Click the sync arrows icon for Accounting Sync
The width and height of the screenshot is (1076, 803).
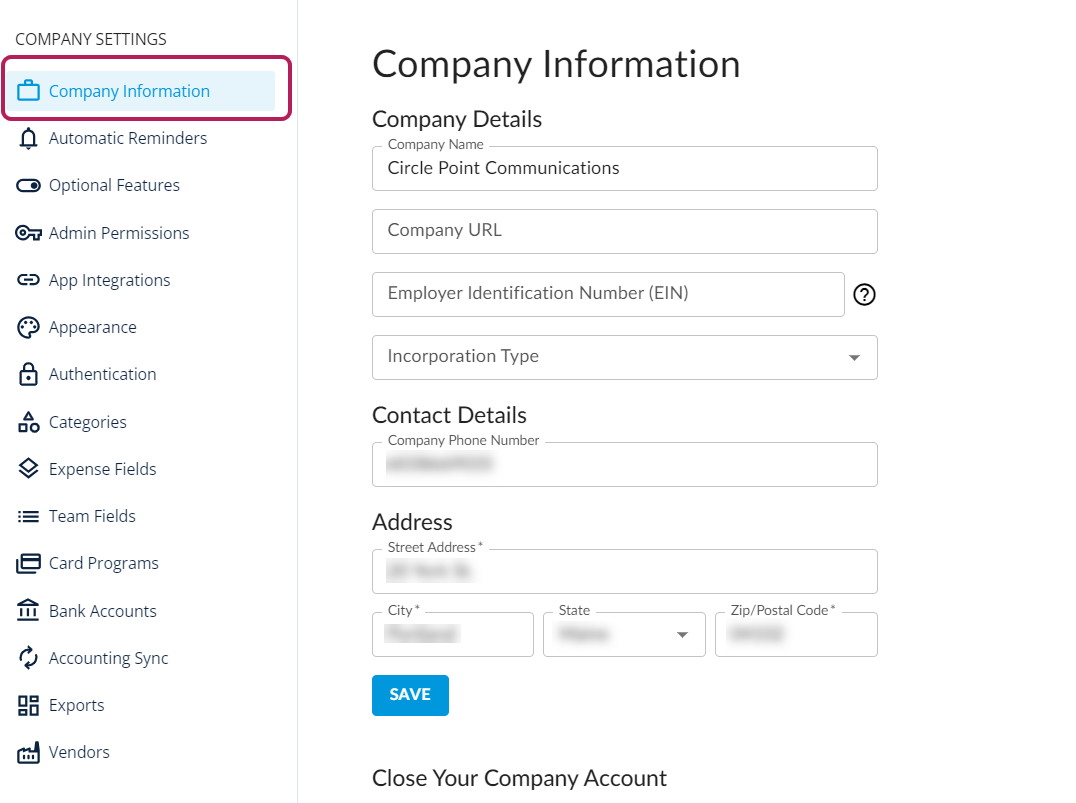(x=29, y=658)
